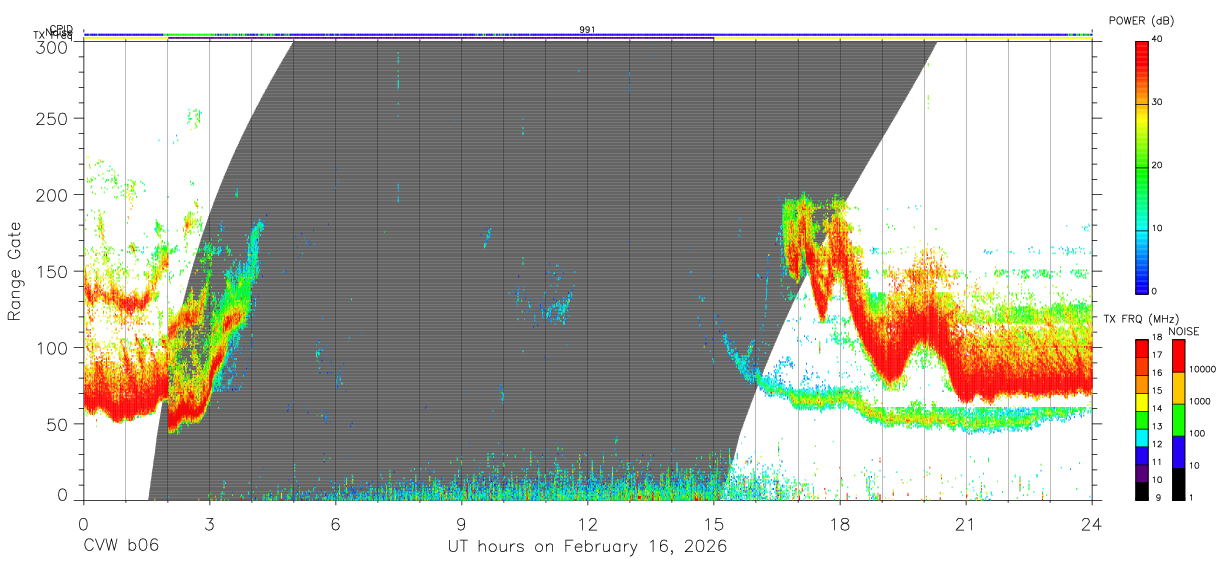
Task: Click the 'NOISE' legend title
Action: (1183, 330)
